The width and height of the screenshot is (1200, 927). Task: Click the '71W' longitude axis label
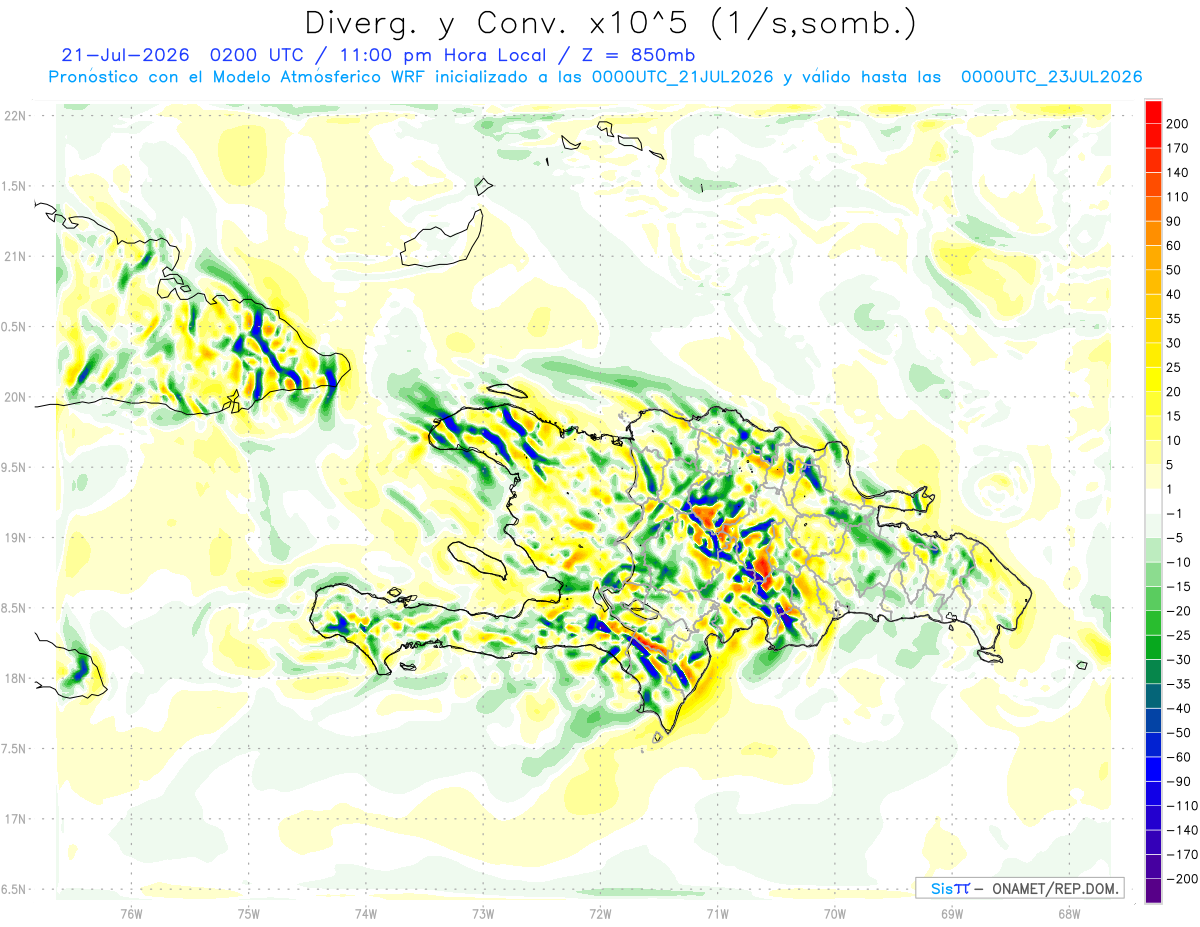tap(717, 913)
